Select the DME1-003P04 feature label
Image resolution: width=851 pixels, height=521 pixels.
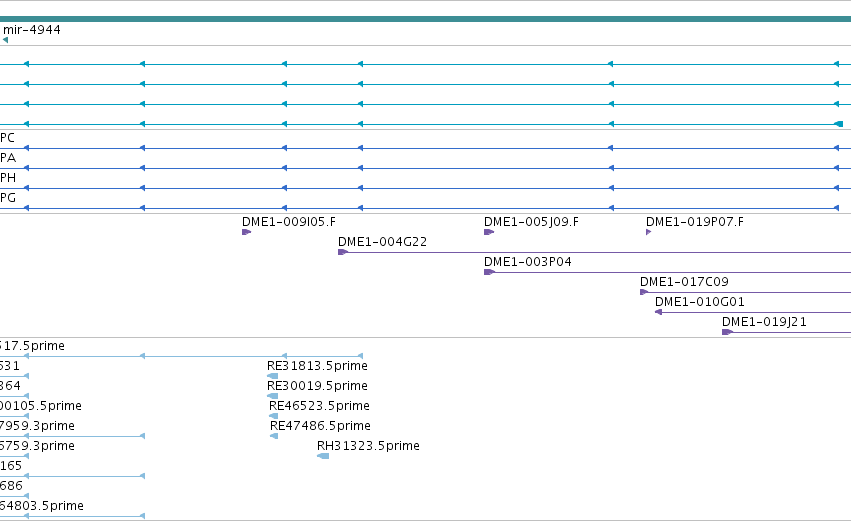[x=528, y=262]
